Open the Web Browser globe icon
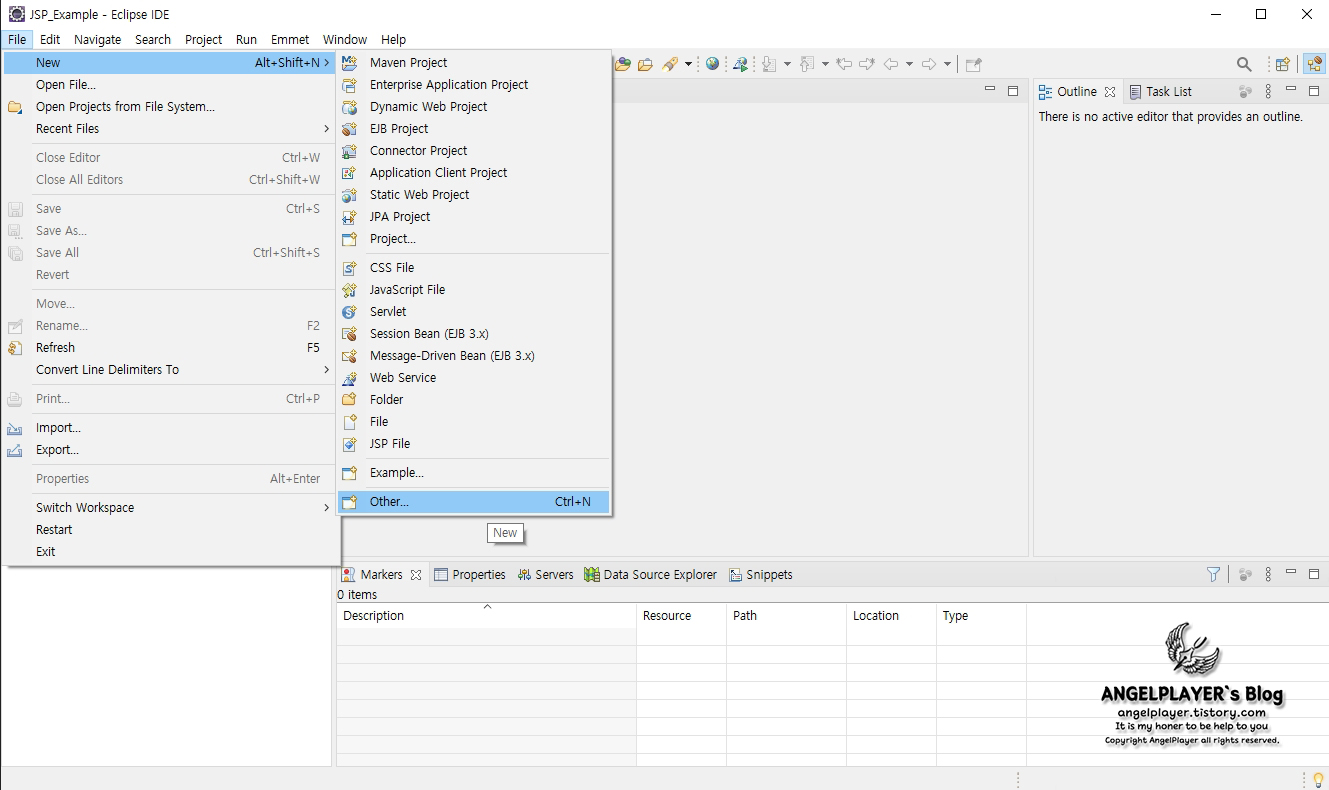The width and height of the screenshot is (1329, 790). coord(712,63)
